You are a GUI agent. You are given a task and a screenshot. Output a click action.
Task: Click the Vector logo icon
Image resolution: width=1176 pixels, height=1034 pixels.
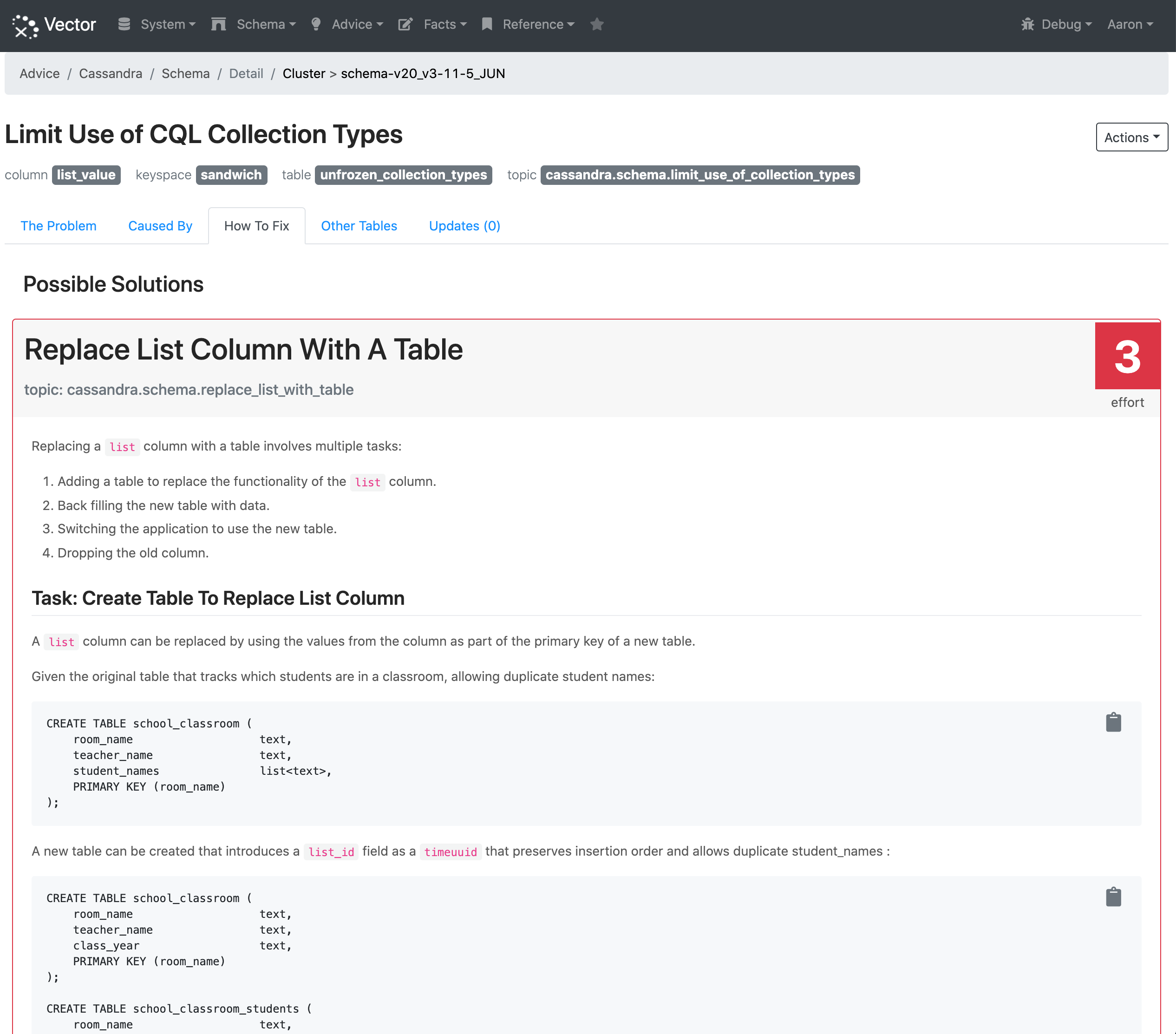[26, 26]
